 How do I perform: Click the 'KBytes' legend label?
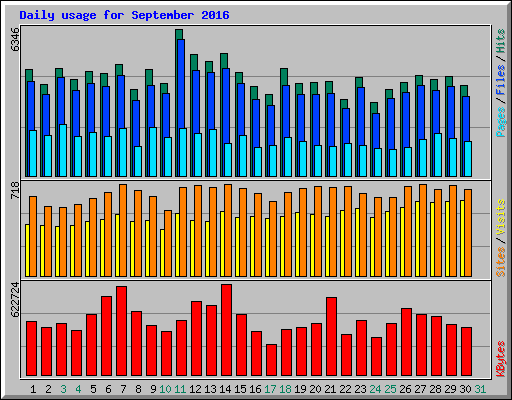pyautogui.click(x=500, y=359)
